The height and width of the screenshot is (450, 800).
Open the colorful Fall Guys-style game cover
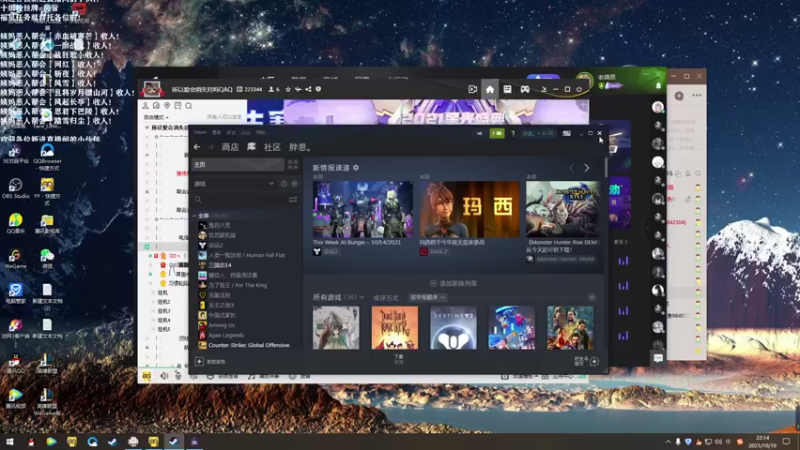[512, 328]
